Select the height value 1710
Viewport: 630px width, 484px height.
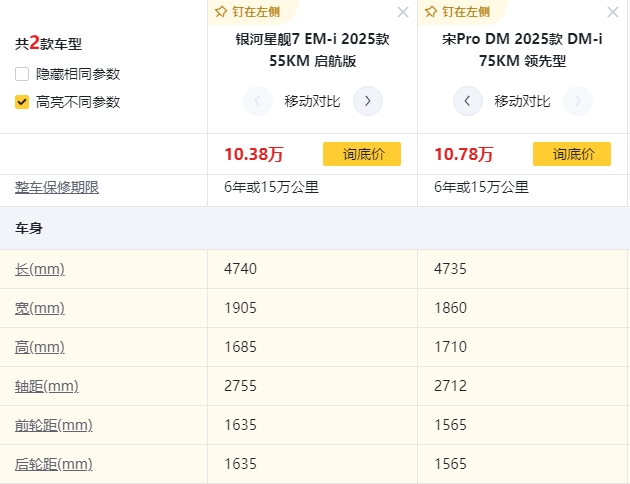point(450,347)
